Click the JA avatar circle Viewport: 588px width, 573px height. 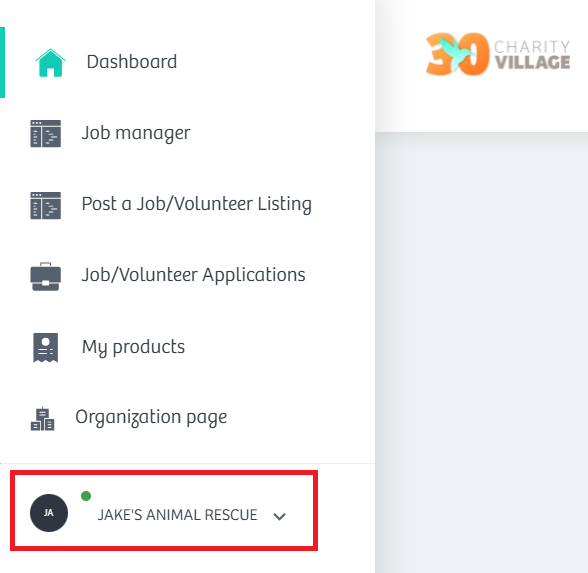49,513
